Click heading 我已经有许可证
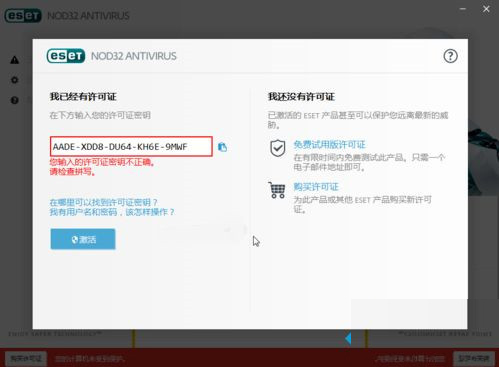 [83, 97]
